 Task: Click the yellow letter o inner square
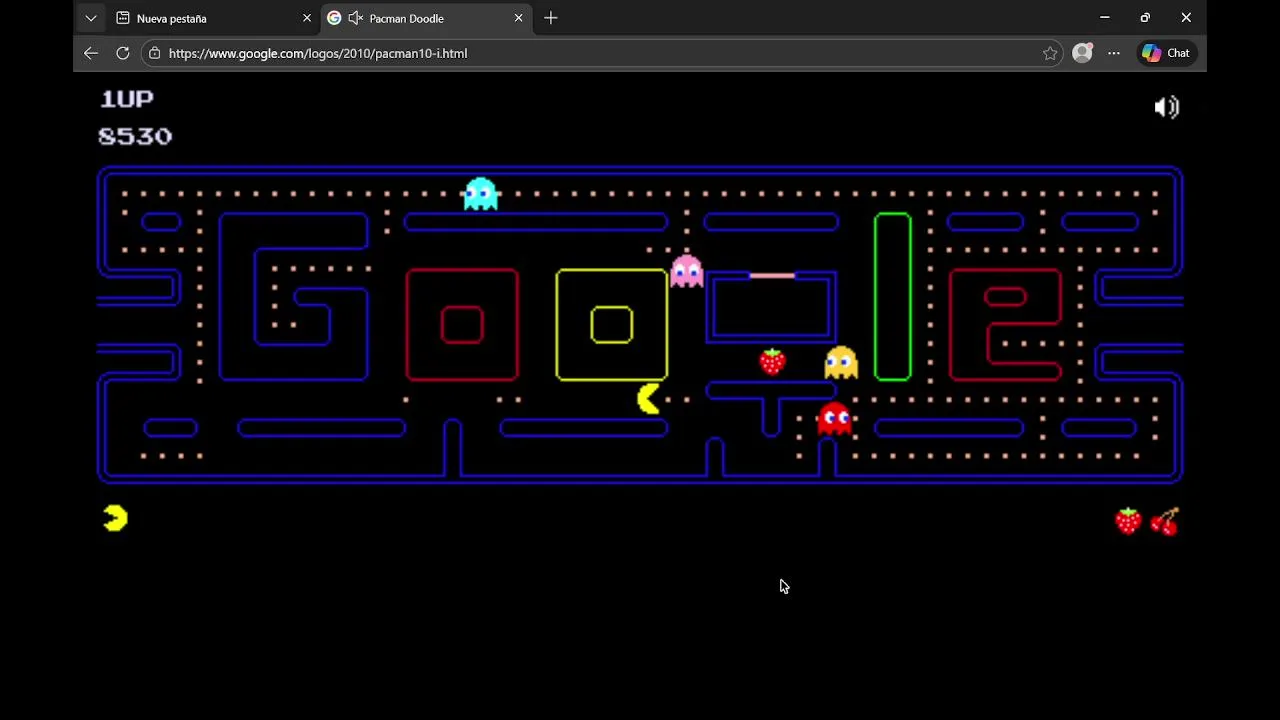[x=612, y=325]
